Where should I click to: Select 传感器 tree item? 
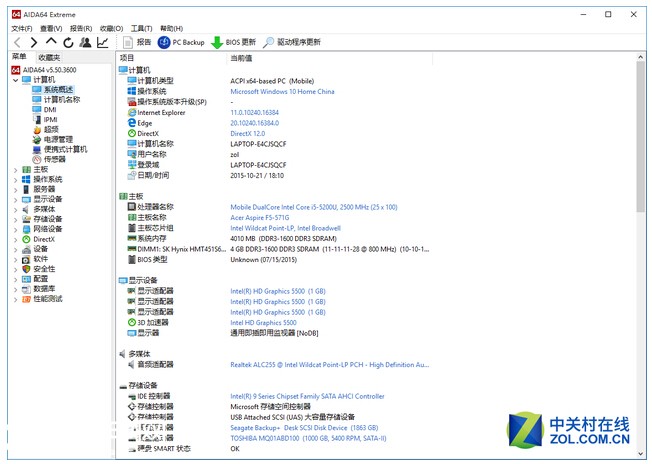coord(55,159)
